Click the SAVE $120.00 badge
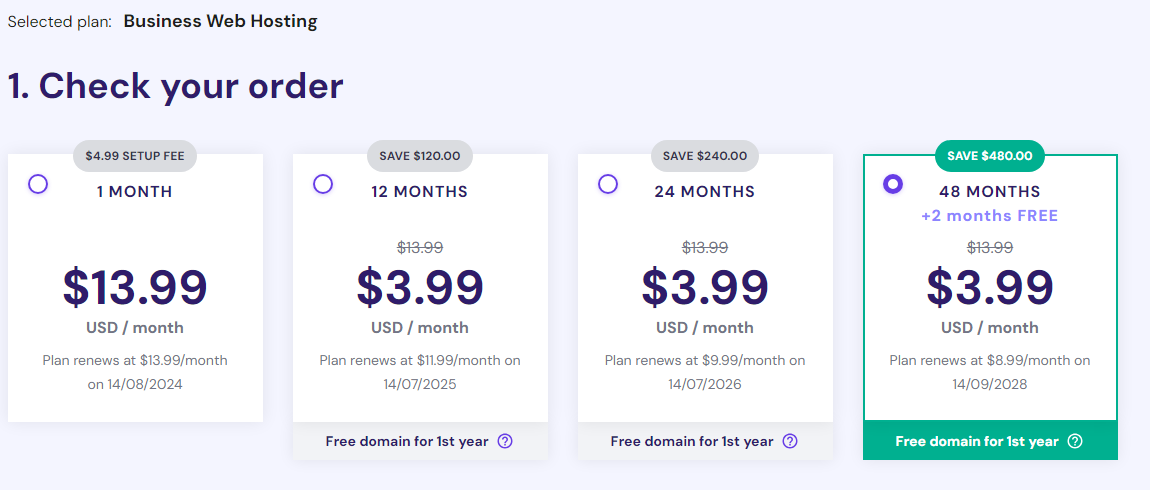The height and width of the screenshot is (490, 1150). coord(420,156)
